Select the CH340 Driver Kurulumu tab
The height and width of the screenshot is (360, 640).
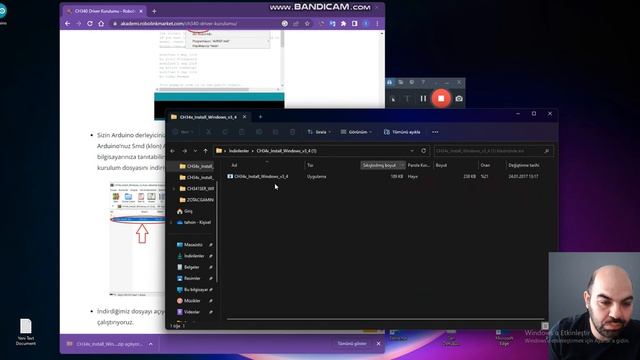104,11
